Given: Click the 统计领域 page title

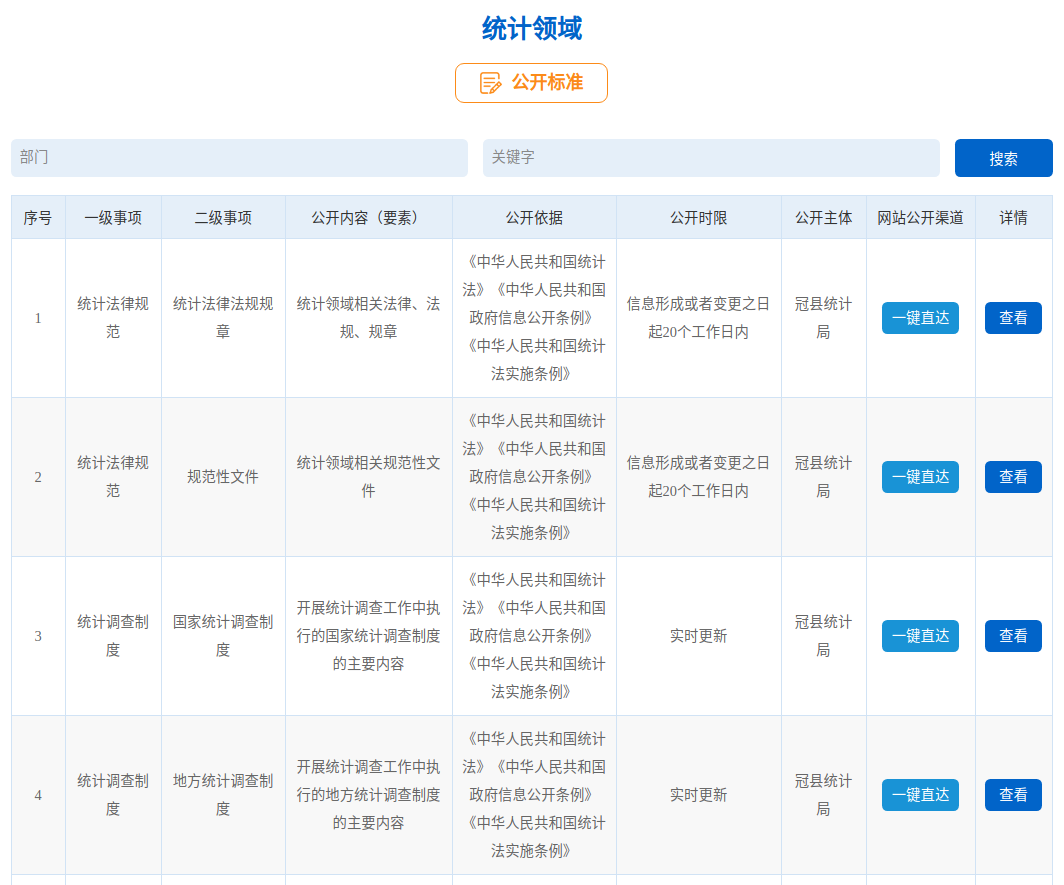Looking at the screenshot, I should pos(532,29).
